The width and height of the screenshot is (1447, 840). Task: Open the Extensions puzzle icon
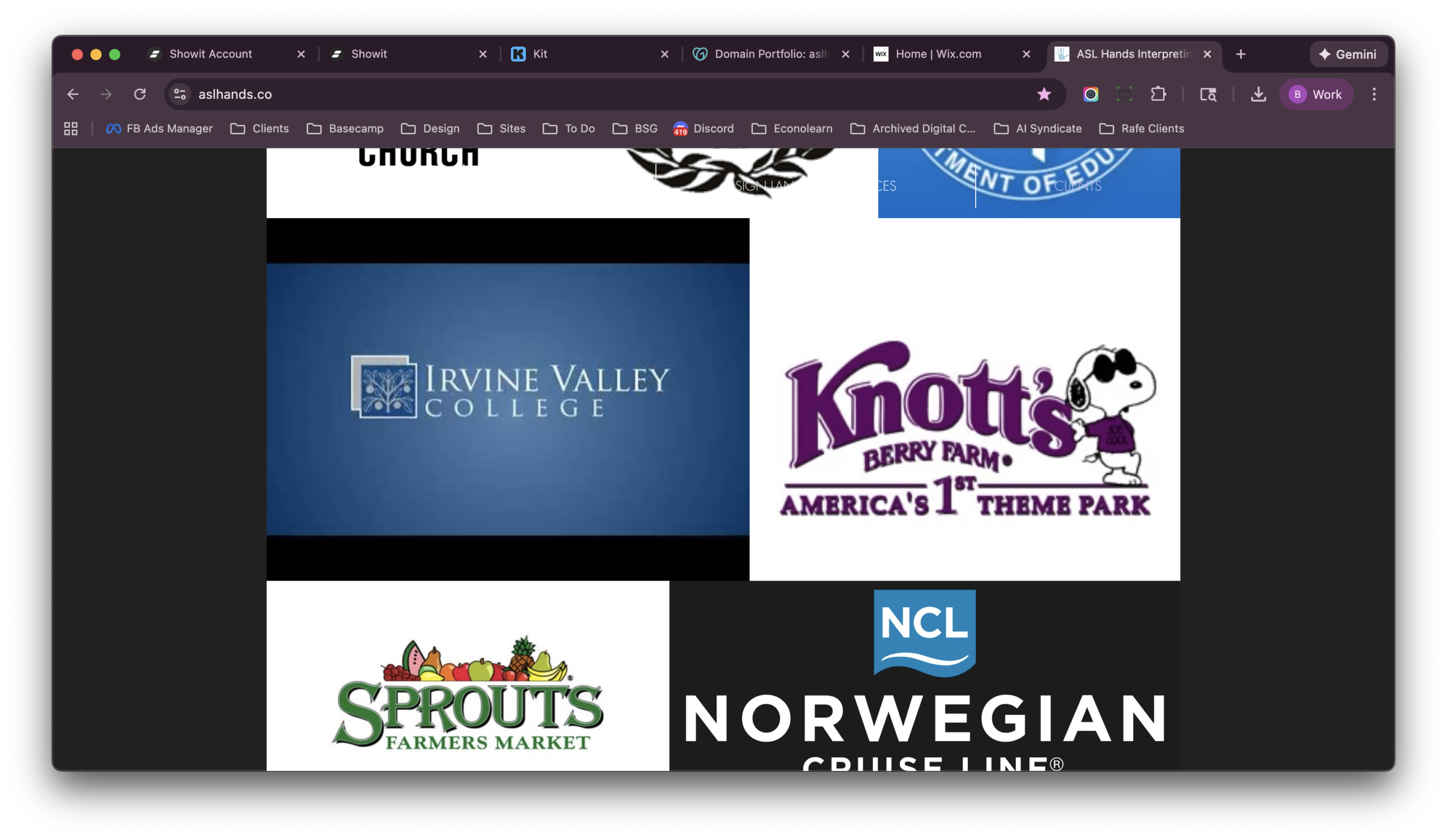point(1158,94)
